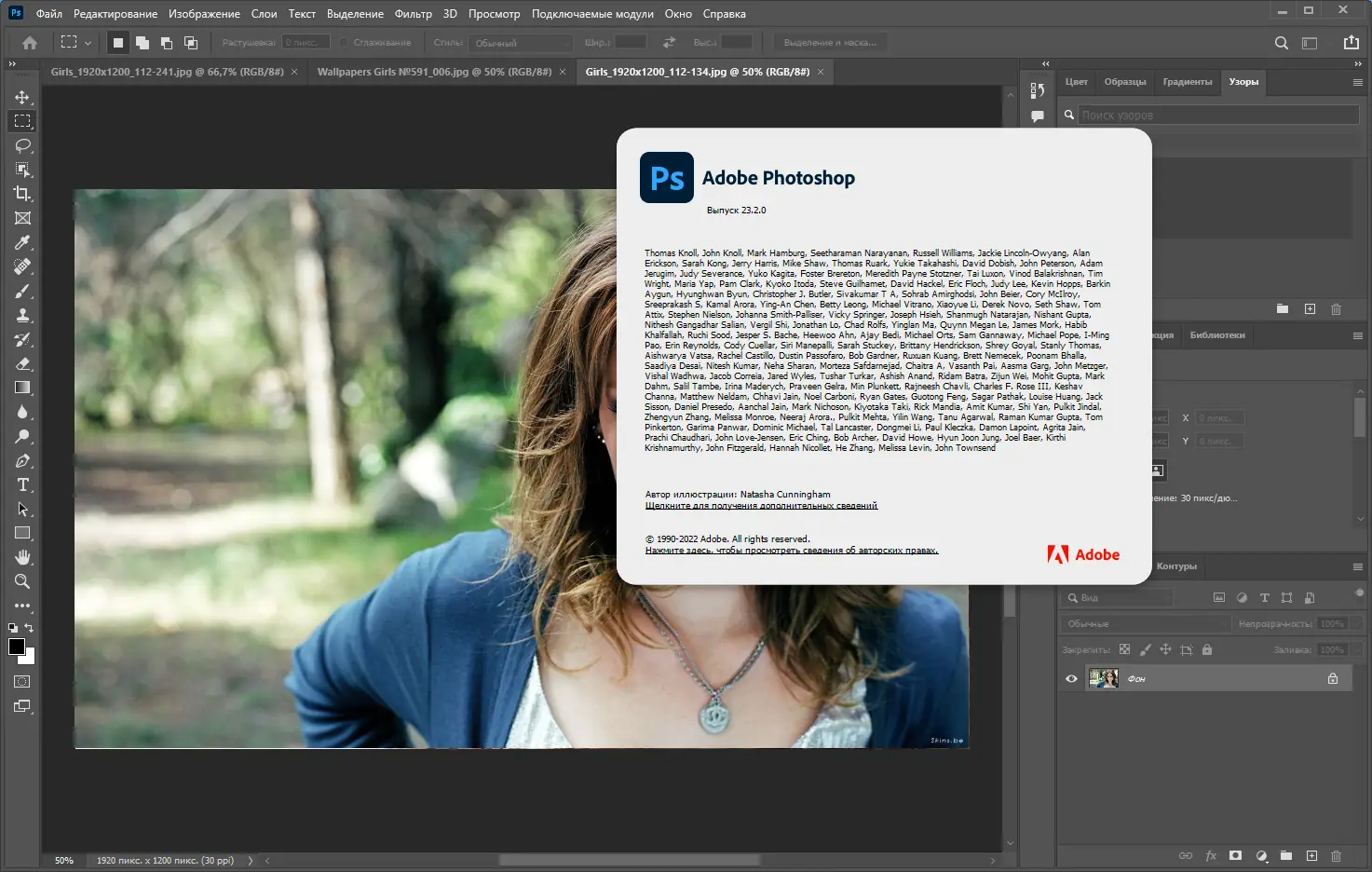
Task: Select the Lasso tool
Action: 21,144
